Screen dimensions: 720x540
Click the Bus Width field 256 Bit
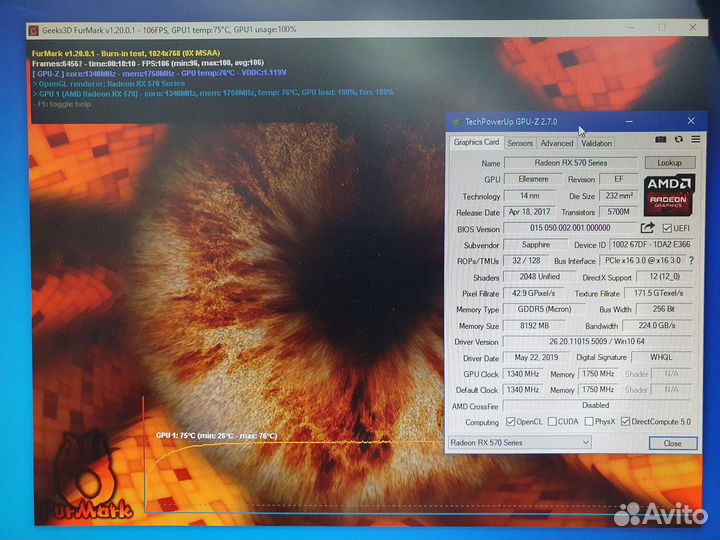pyautogui.click(x=664, y=309)
